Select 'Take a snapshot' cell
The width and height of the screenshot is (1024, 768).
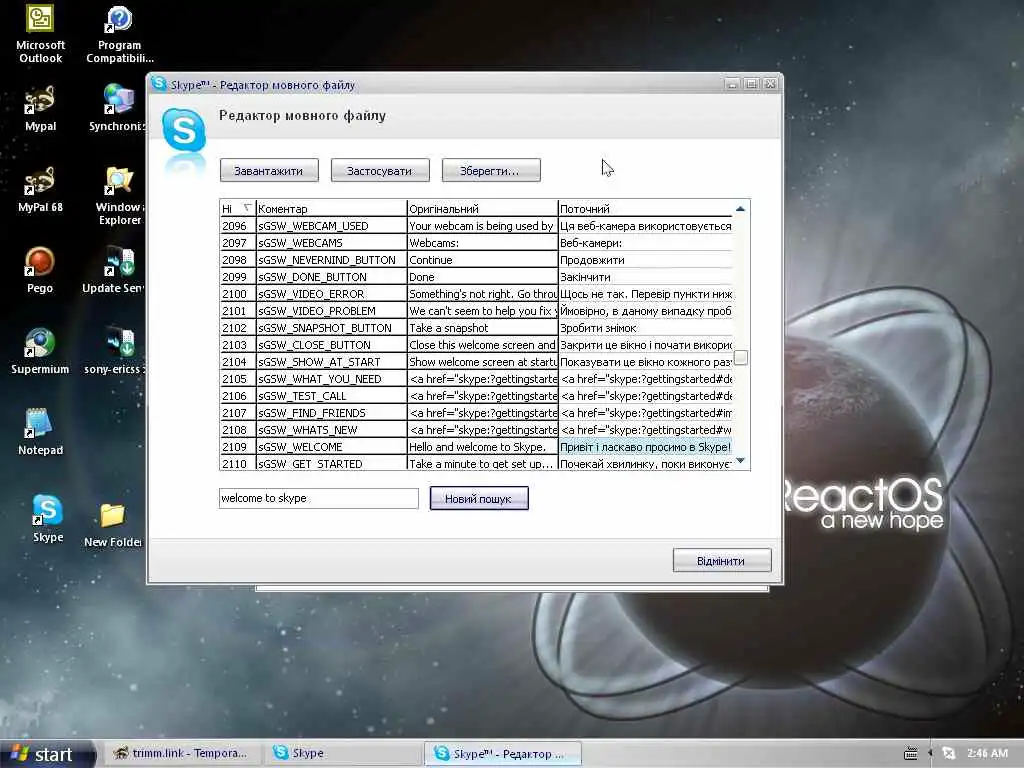pyautogui.click(x=482, y=328)
